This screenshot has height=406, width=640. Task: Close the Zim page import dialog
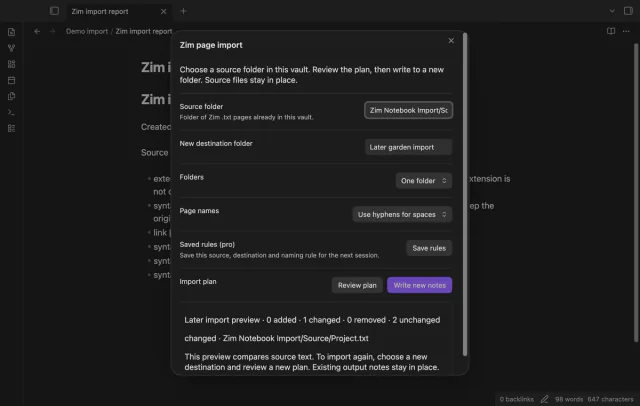coord(451,40)
